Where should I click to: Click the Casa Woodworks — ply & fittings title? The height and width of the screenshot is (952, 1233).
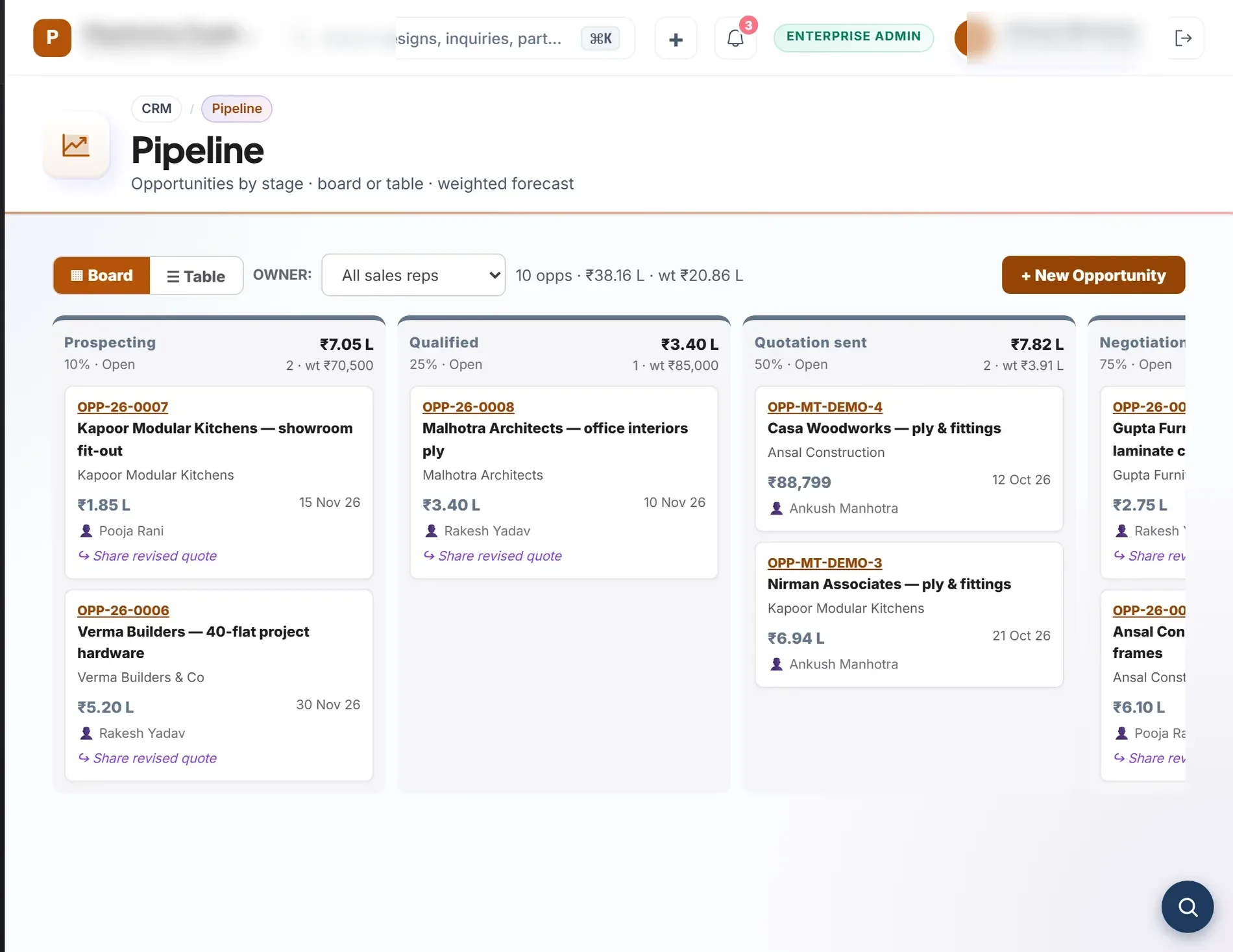(884, 428)
